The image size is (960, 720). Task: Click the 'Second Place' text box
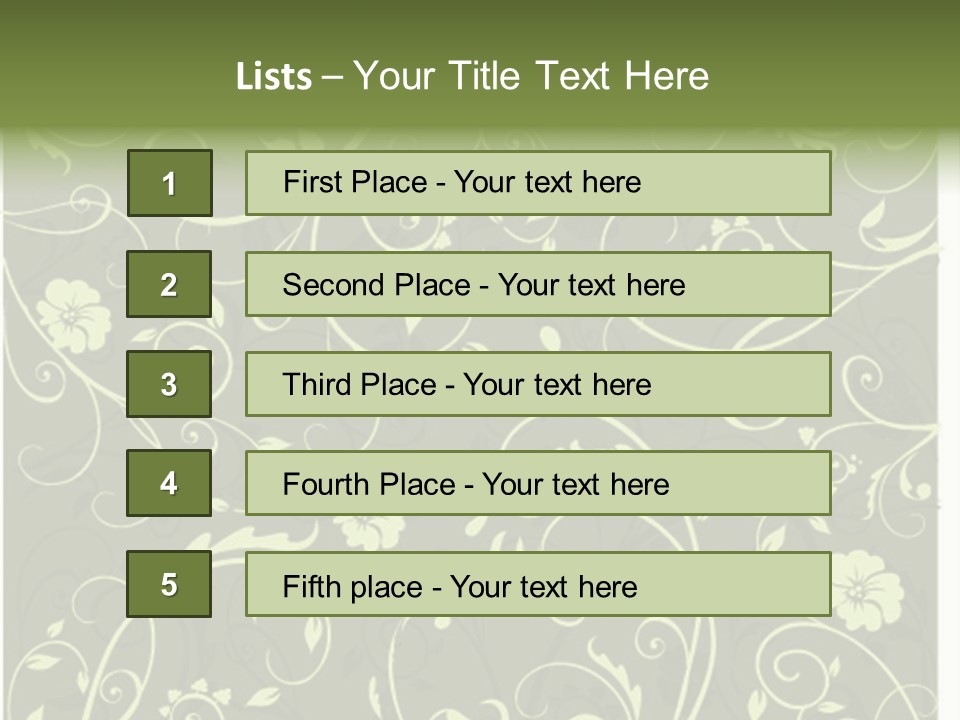click(538, 284)
